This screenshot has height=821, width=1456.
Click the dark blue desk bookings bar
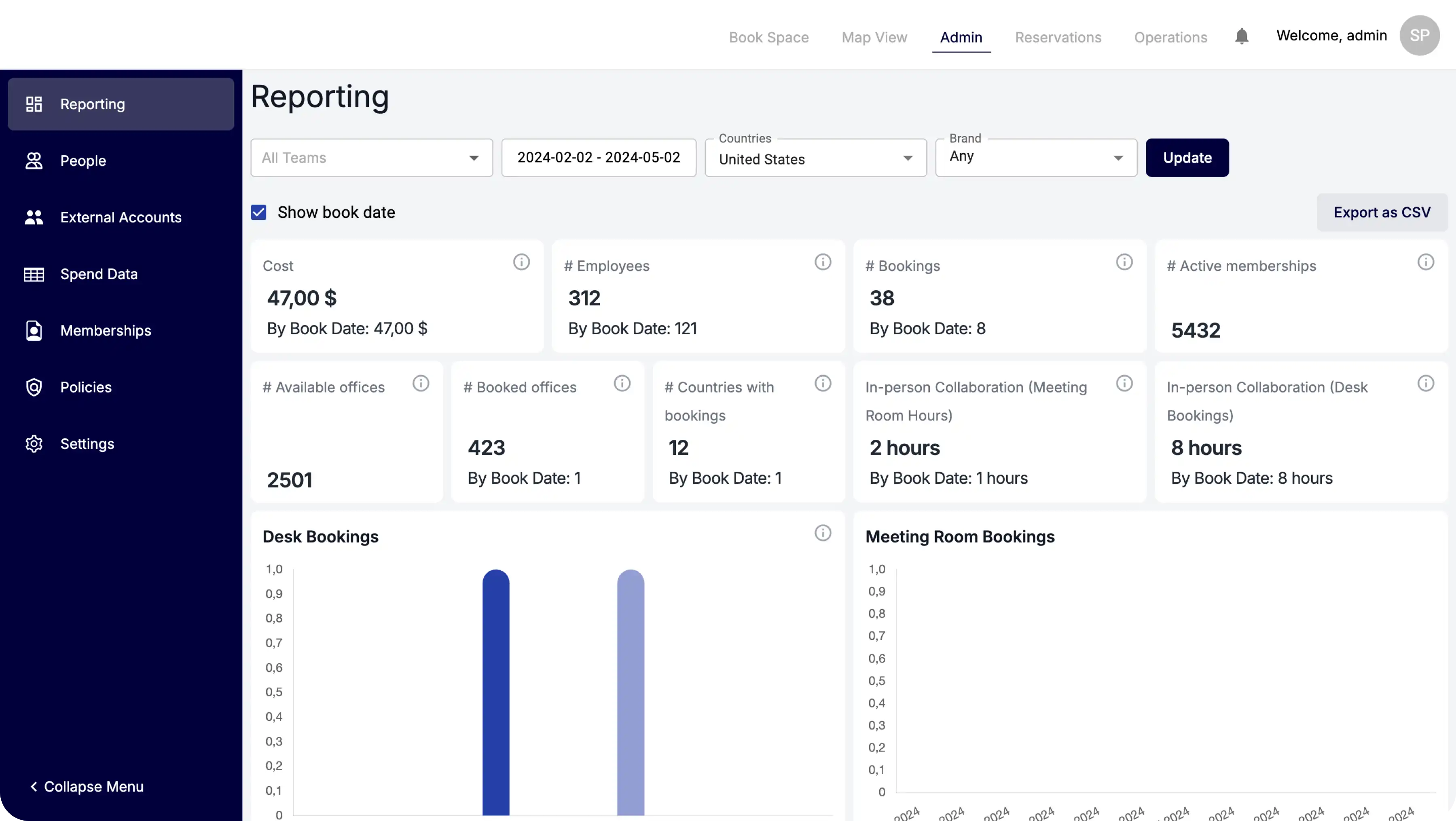coord(496,692)
